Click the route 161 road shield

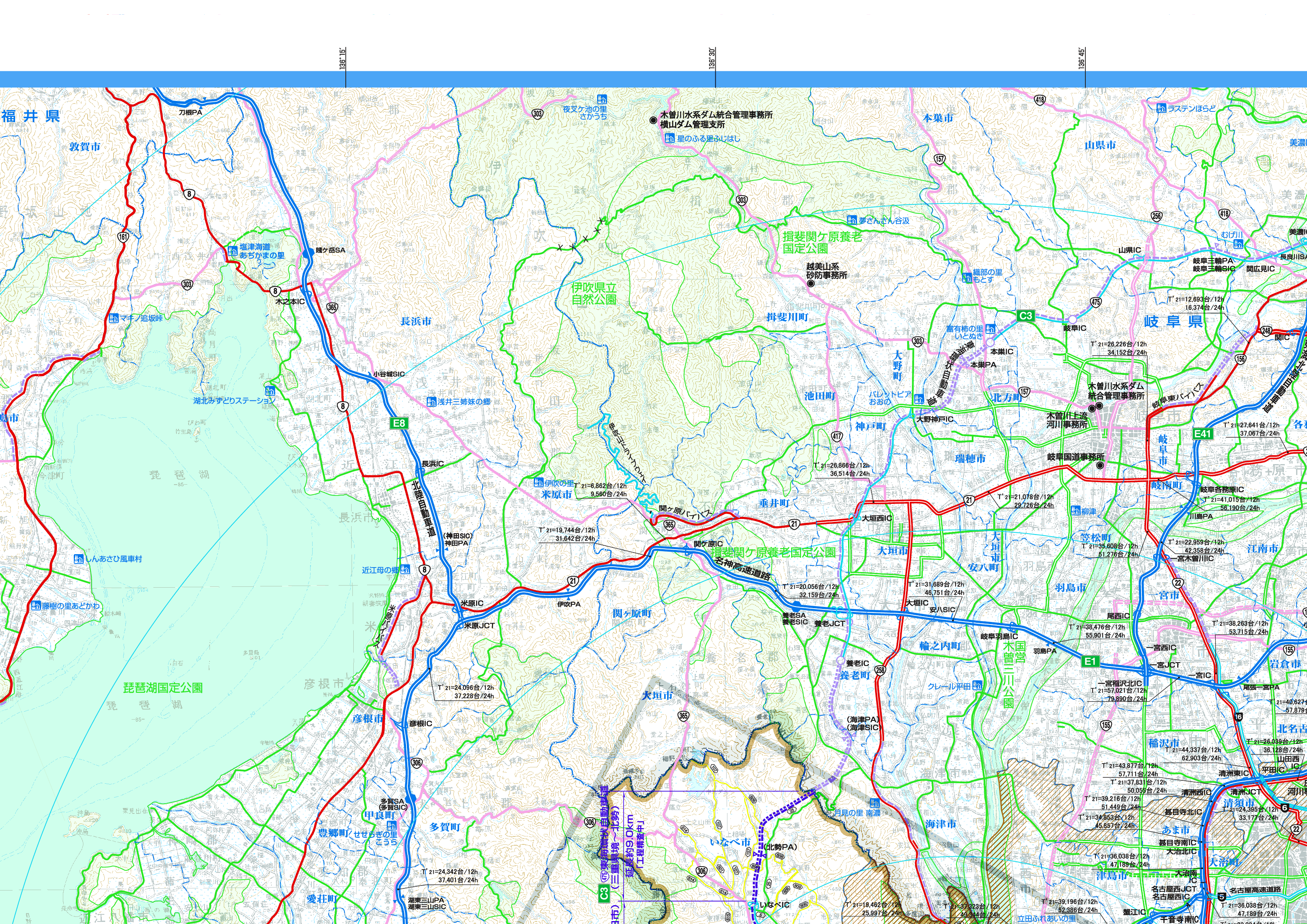pos(123,237)
